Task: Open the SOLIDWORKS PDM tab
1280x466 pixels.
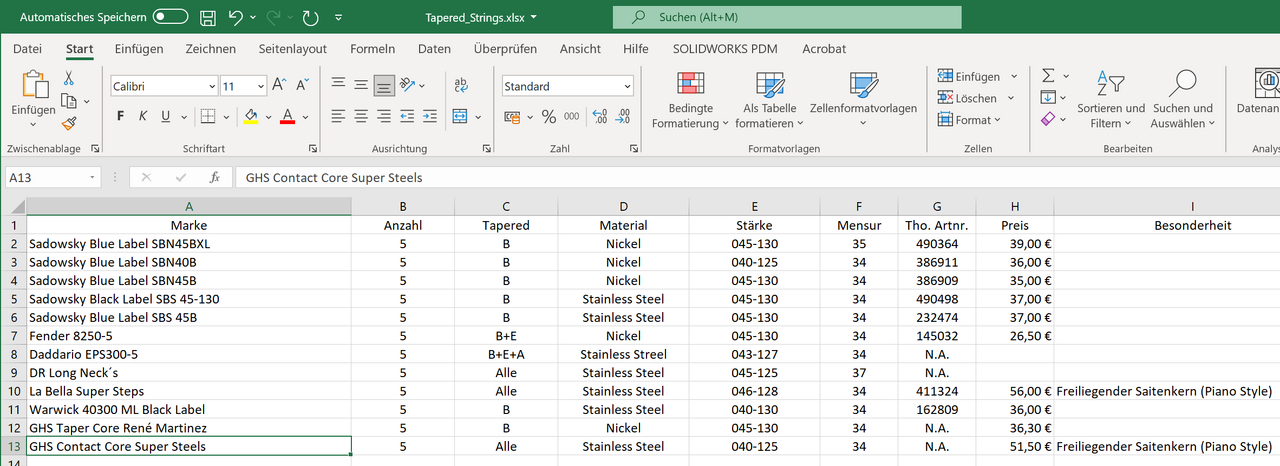Action: (x=725, y=48)
